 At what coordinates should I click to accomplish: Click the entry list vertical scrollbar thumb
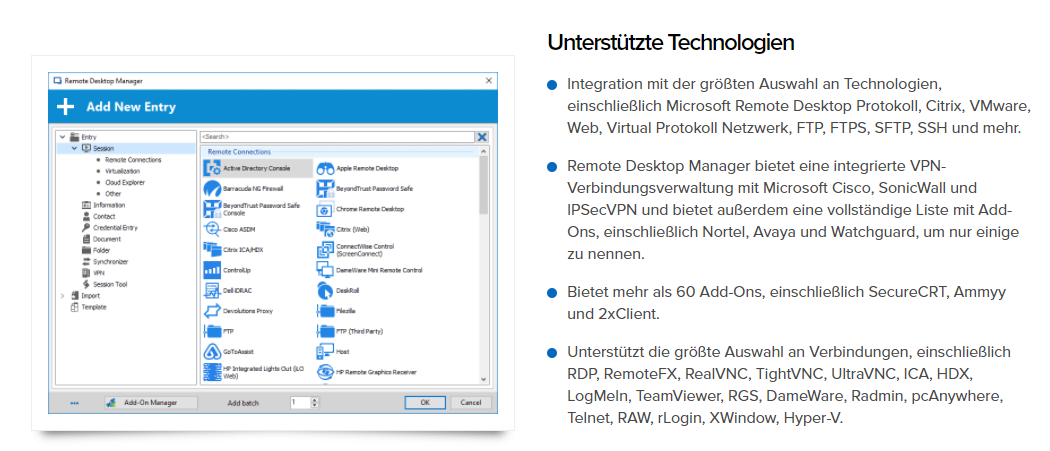[x=484, y=185]
